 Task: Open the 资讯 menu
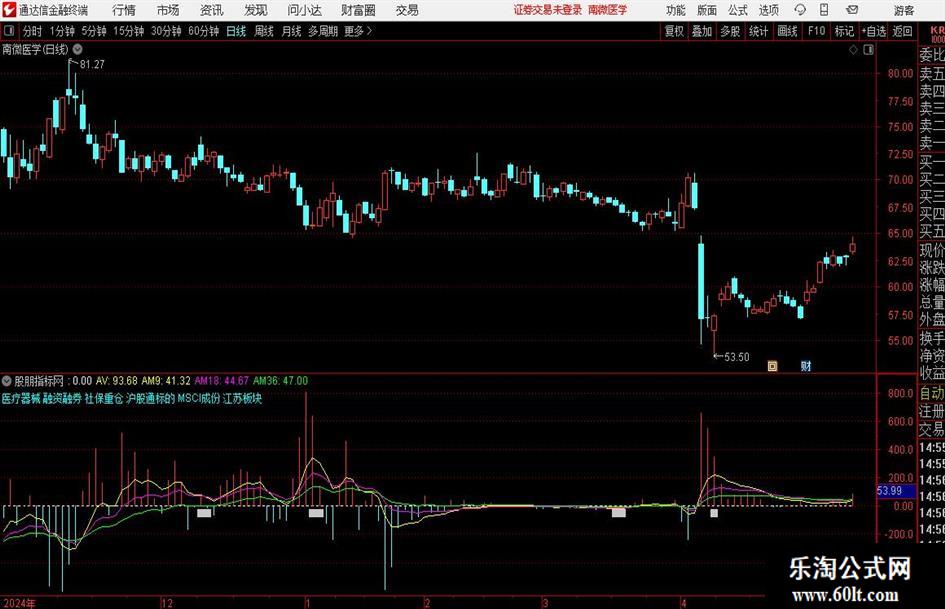pyautogui.click(x=212, y=10)
